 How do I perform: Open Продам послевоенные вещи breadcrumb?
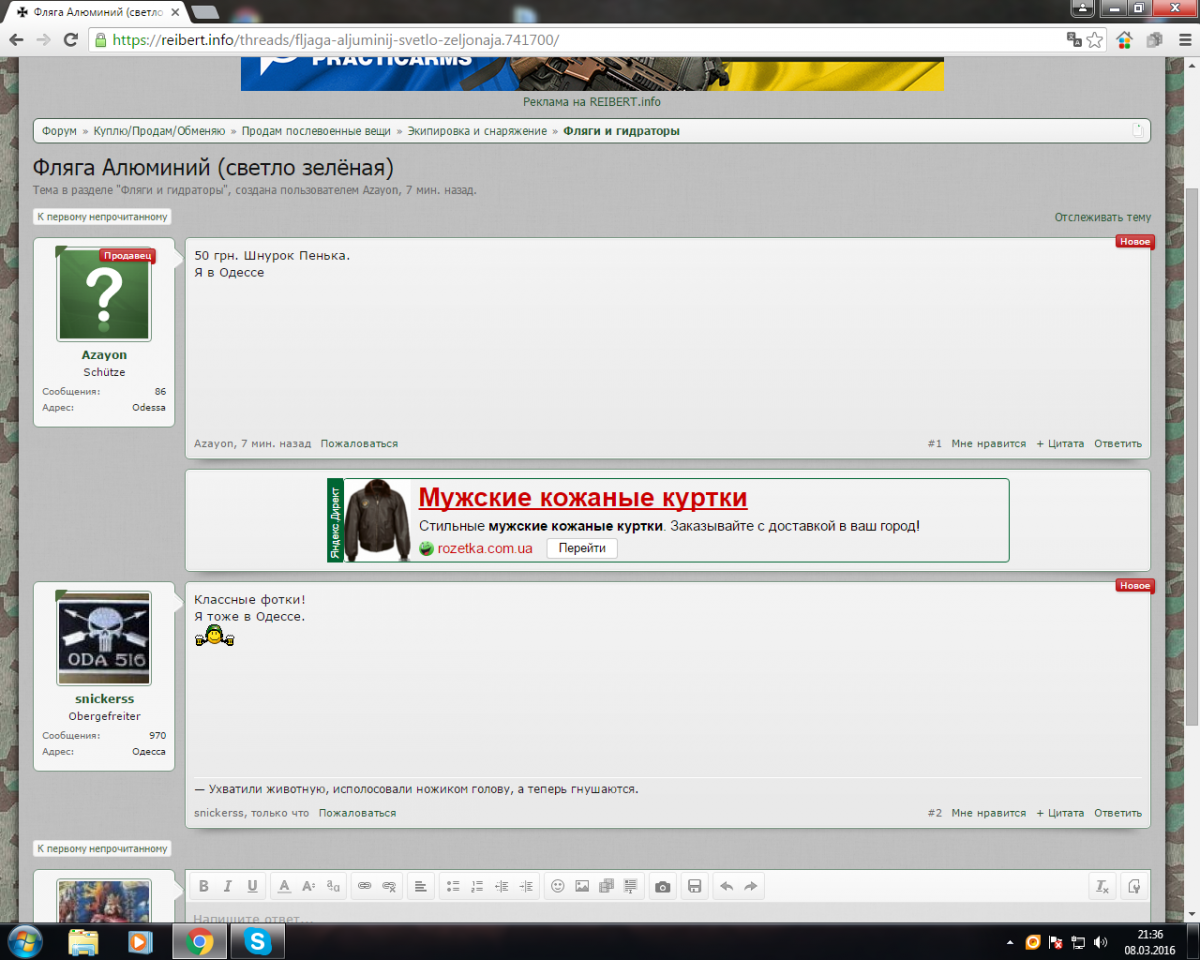point(318,131)
